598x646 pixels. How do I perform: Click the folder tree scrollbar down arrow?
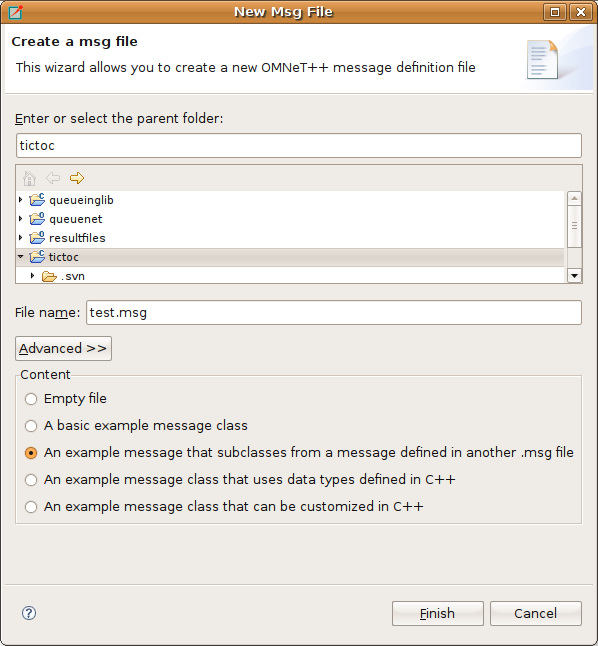pos(575,276)
